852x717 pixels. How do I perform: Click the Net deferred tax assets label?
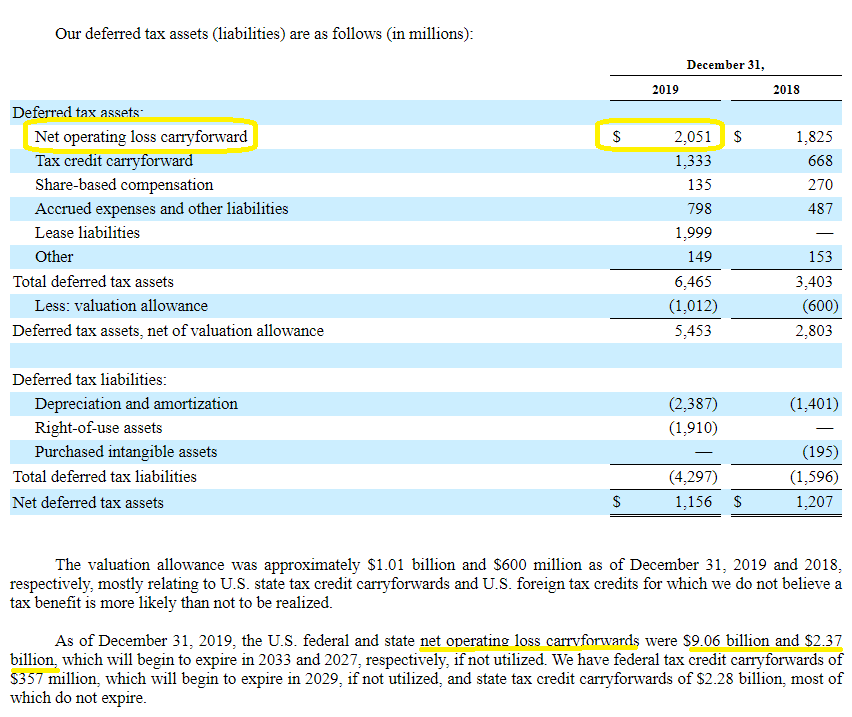(88, 502)
